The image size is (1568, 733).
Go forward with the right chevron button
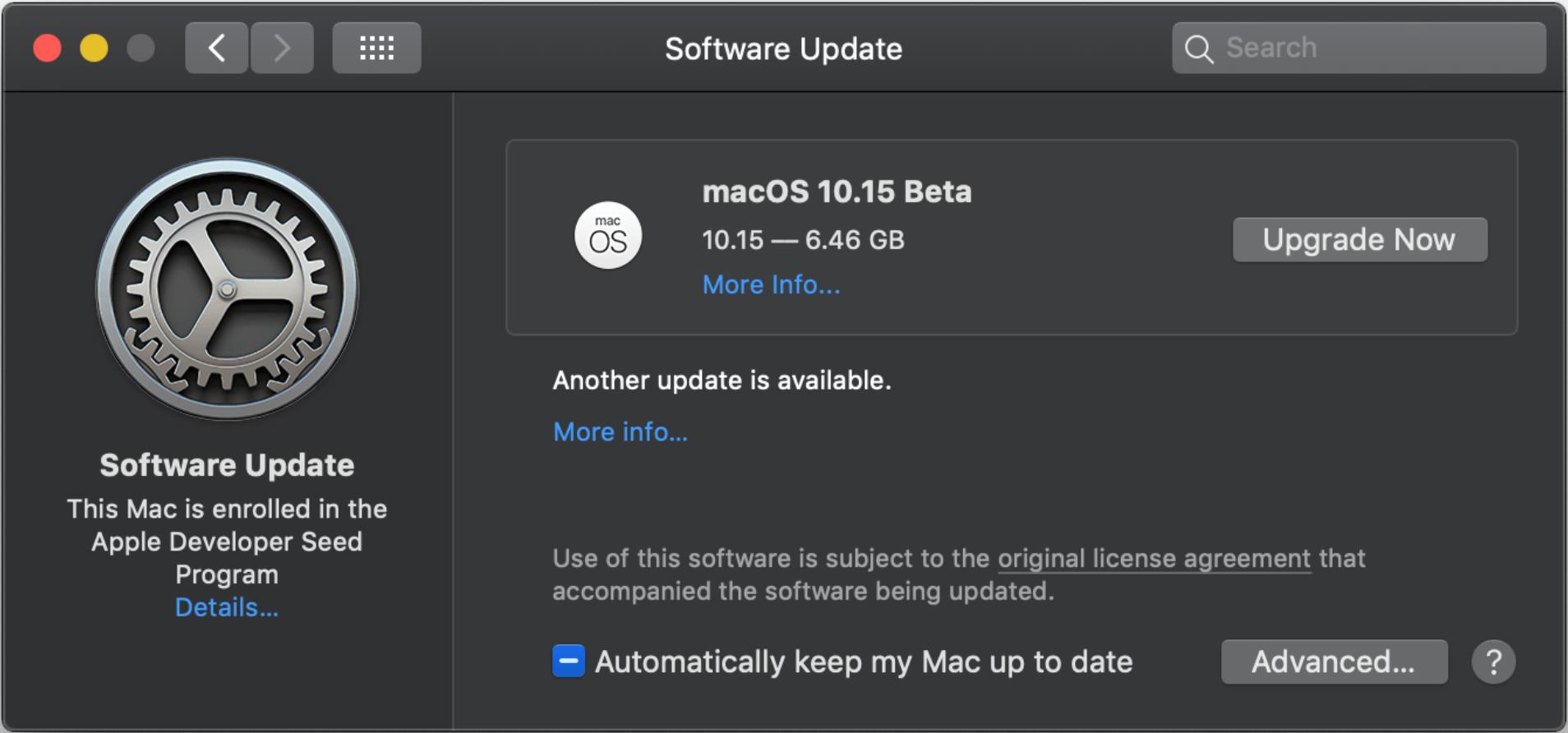click(x=282, y=48)
